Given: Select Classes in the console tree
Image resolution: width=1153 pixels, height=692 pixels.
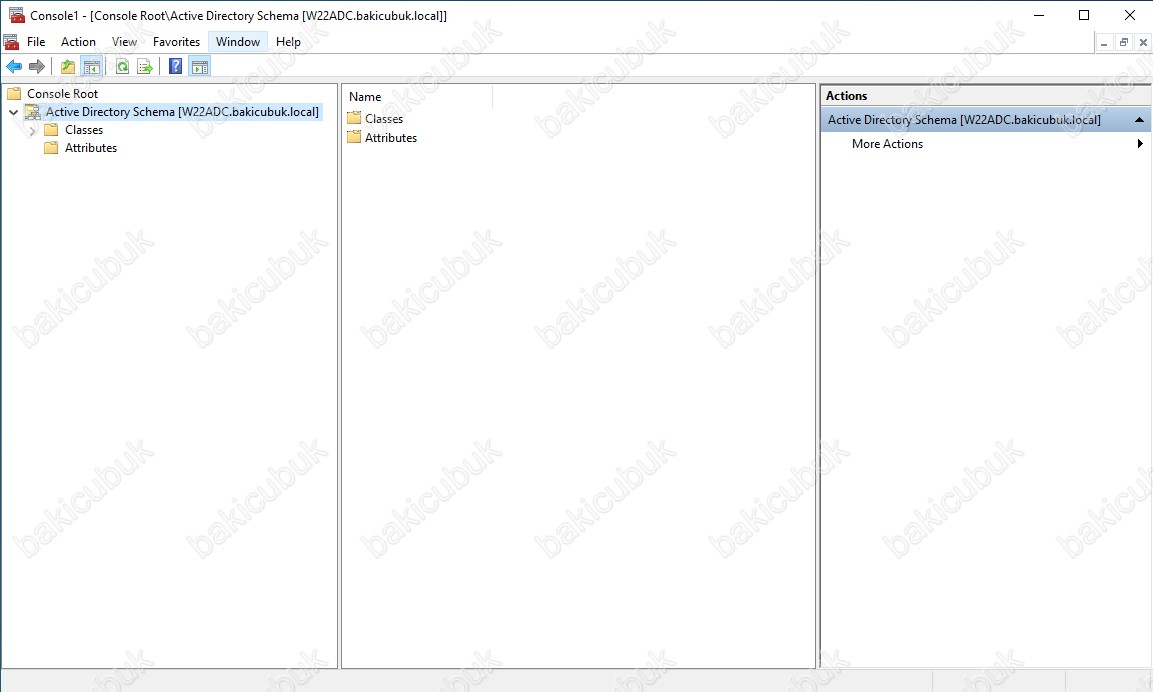Looking at the screenshot, I should click(84, 130).
